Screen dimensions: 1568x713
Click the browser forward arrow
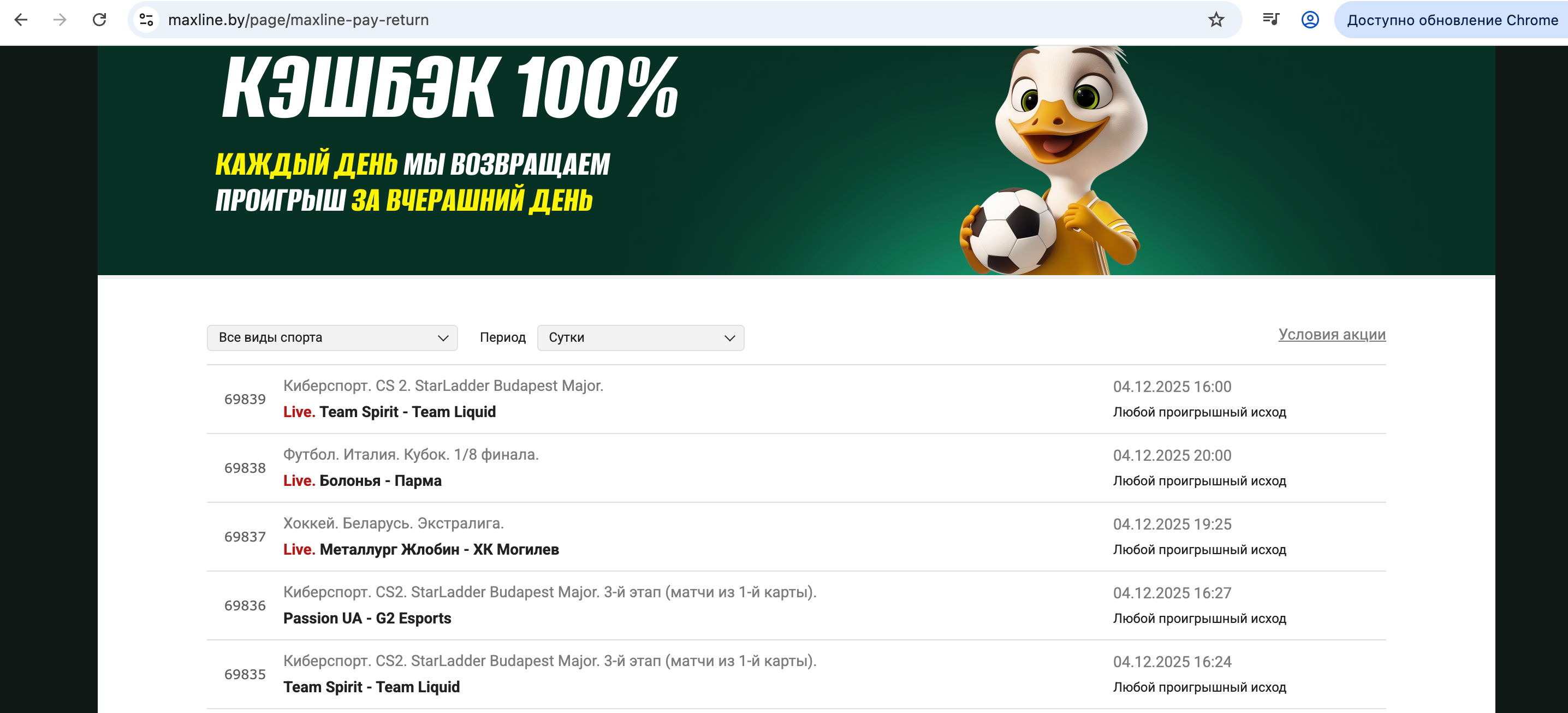tap(60, 20)
